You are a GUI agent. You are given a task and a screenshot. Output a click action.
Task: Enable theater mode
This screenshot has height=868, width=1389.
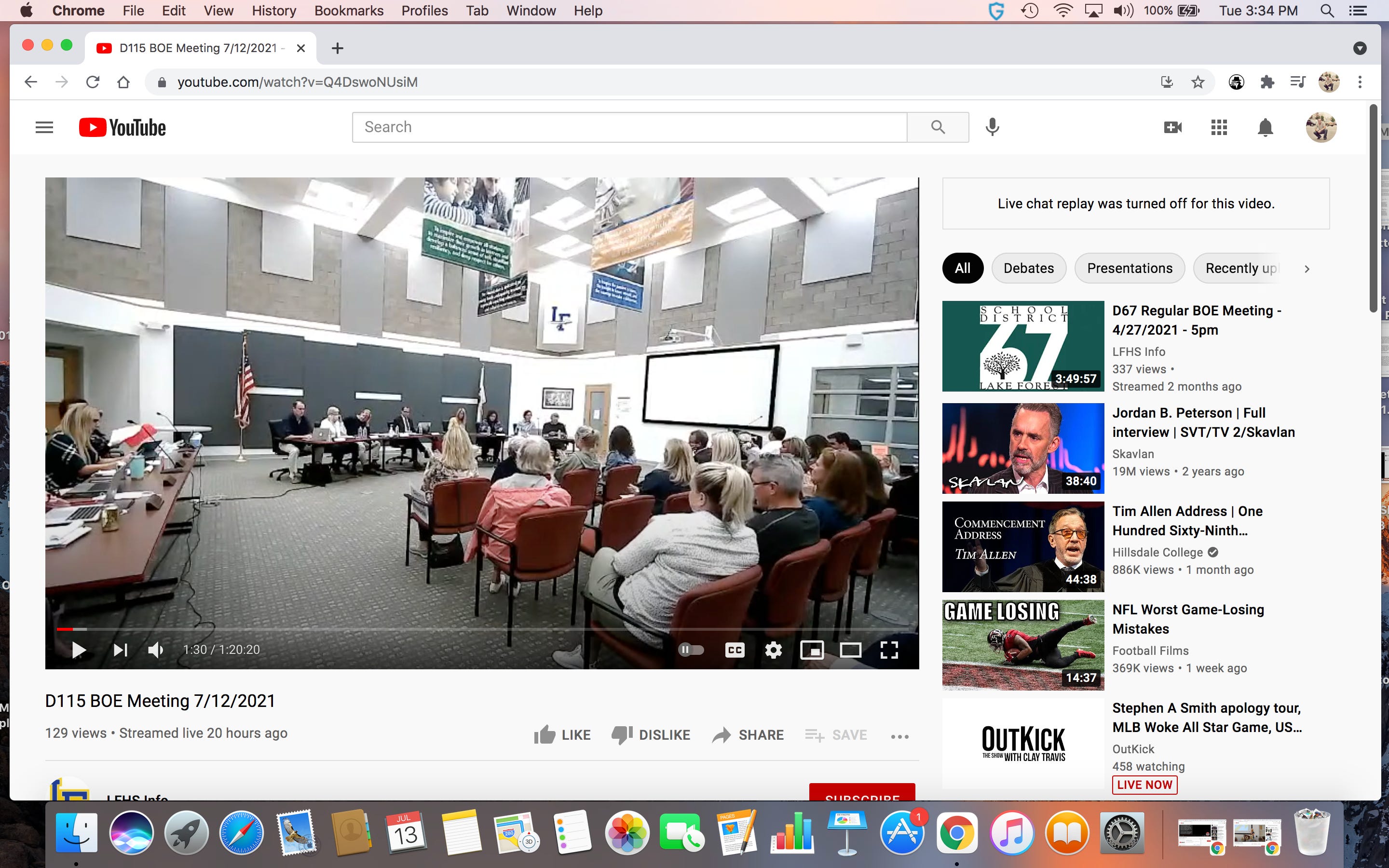click(850, 650)
